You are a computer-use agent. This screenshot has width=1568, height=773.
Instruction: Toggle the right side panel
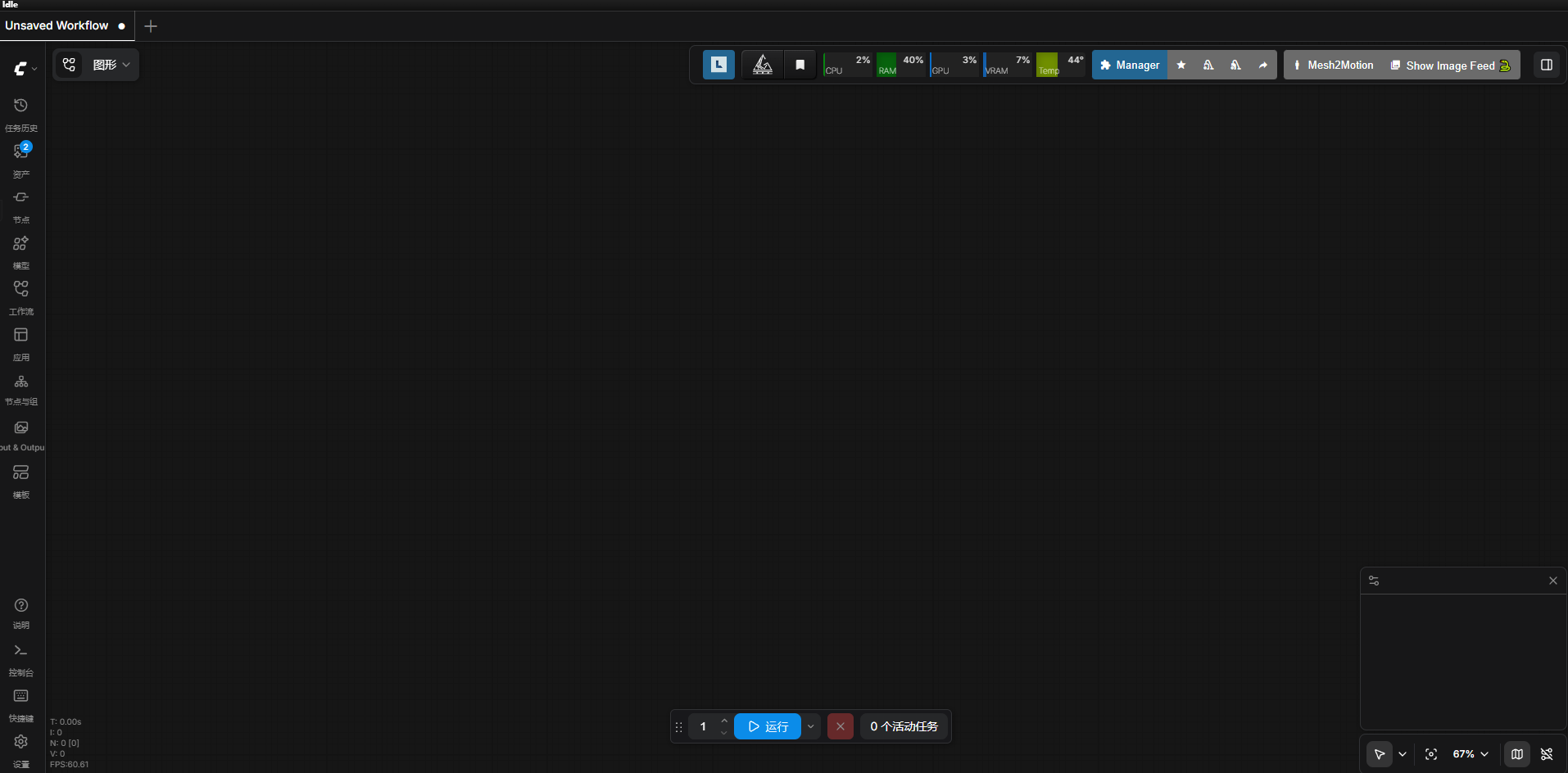coord(1547,65)
